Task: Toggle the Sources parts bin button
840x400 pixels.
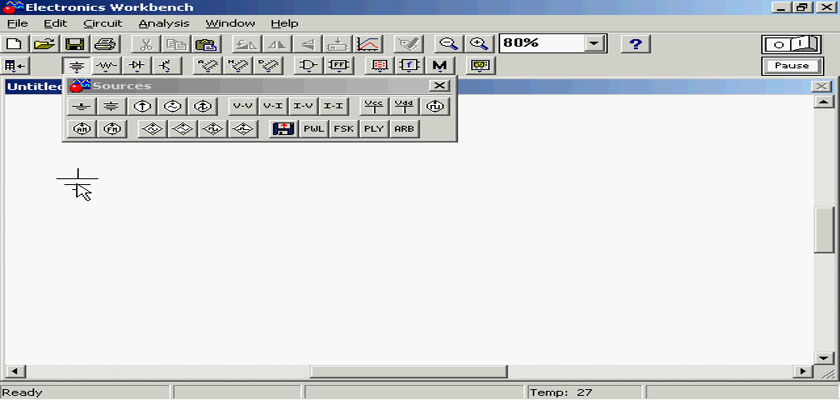Action: 77,65
